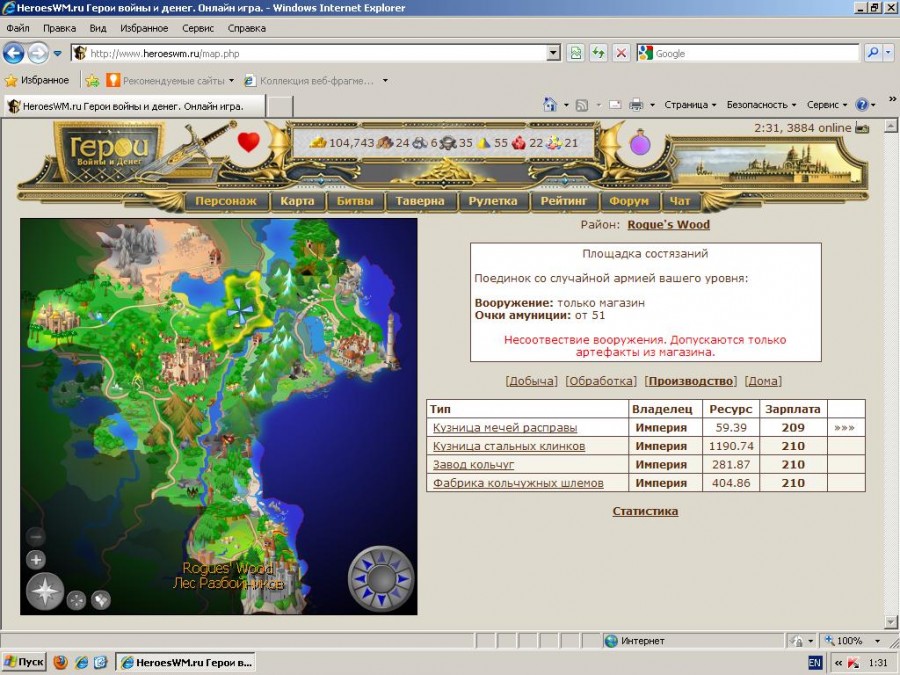Open the Таверна section

coord(420,201)
